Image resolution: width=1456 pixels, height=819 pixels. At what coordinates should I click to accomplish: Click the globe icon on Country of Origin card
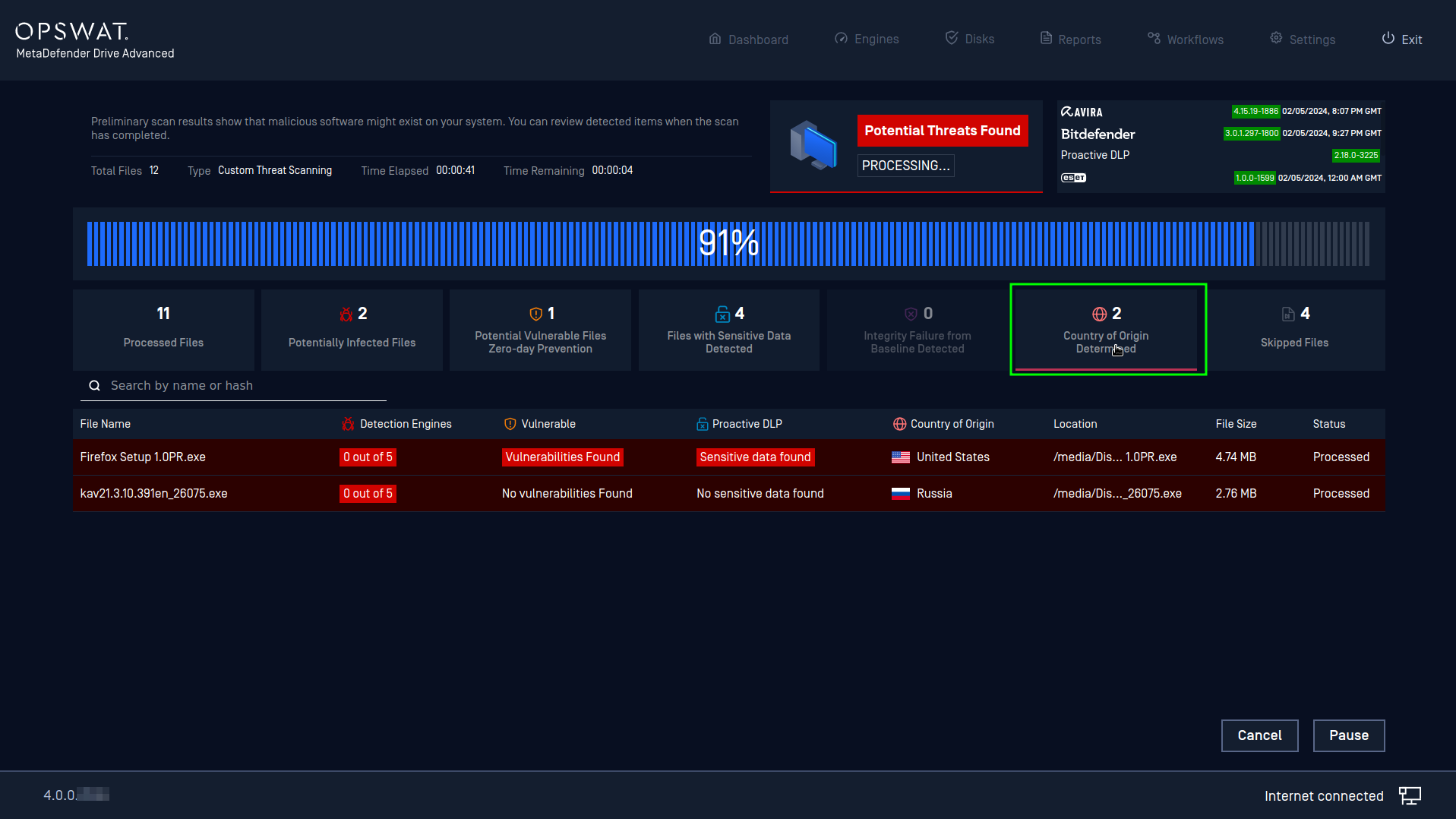1099,314
